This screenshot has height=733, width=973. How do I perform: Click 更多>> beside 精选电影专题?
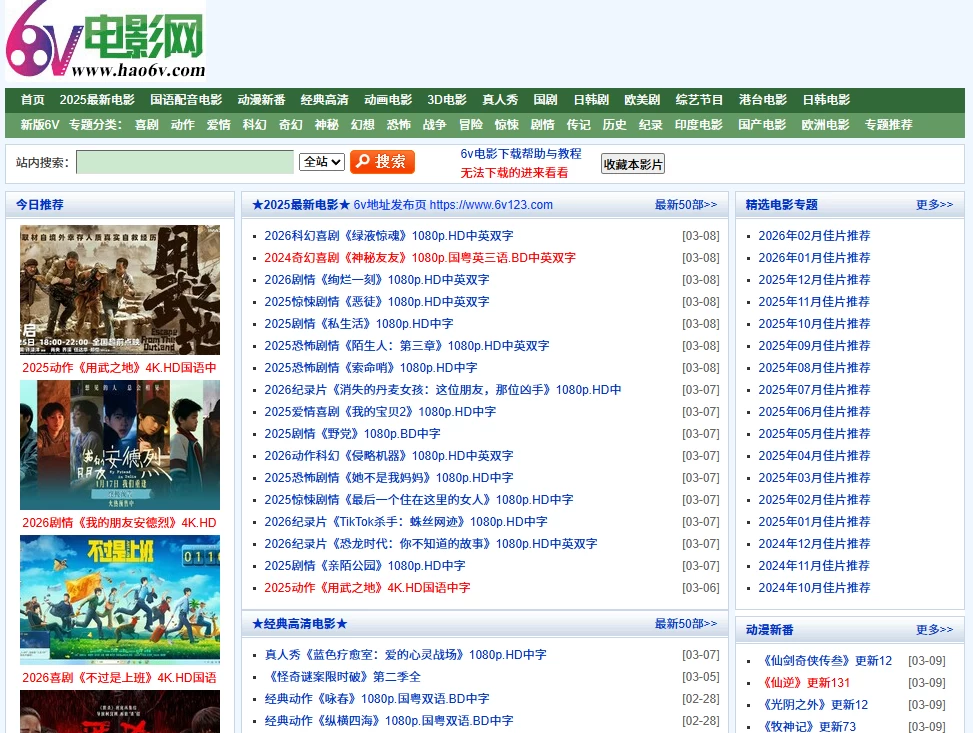pyautogui.click(x=935, y=205)
